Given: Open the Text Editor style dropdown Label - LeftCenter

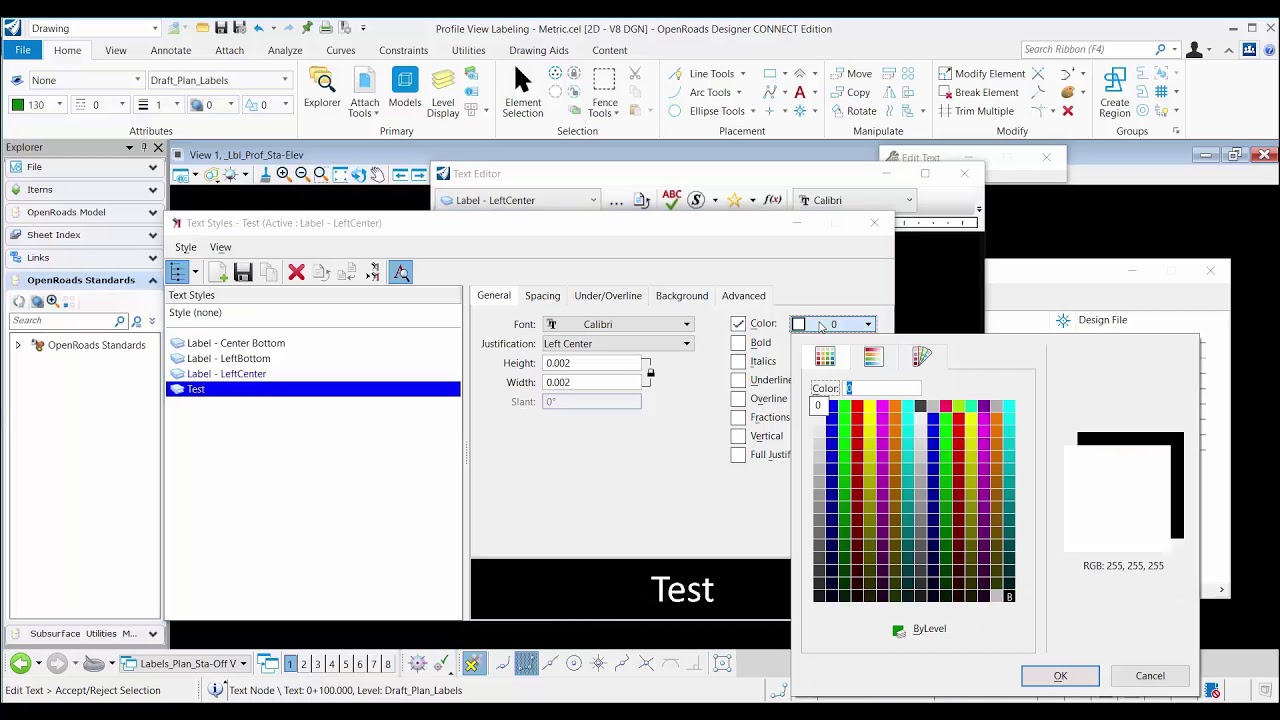Looking at the screenshot, I should click(x=517, y=200).
